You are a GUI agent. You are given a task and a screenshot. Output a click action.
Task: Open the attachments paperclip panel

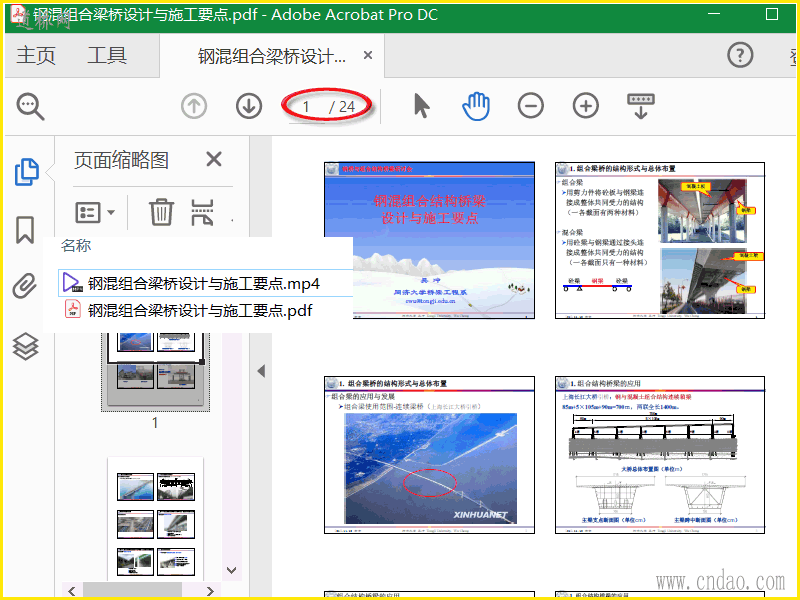25,286
